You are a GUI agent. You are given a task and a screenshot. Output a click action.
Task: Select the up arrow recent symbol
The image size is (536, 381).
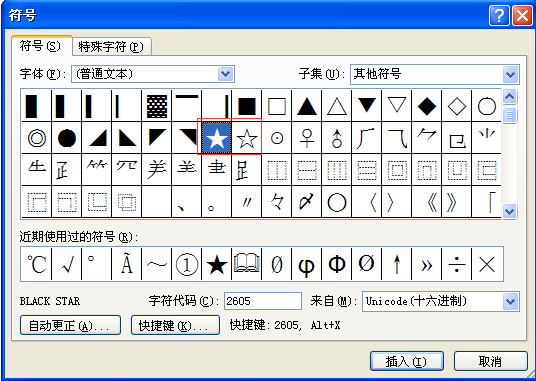(397, 264)
